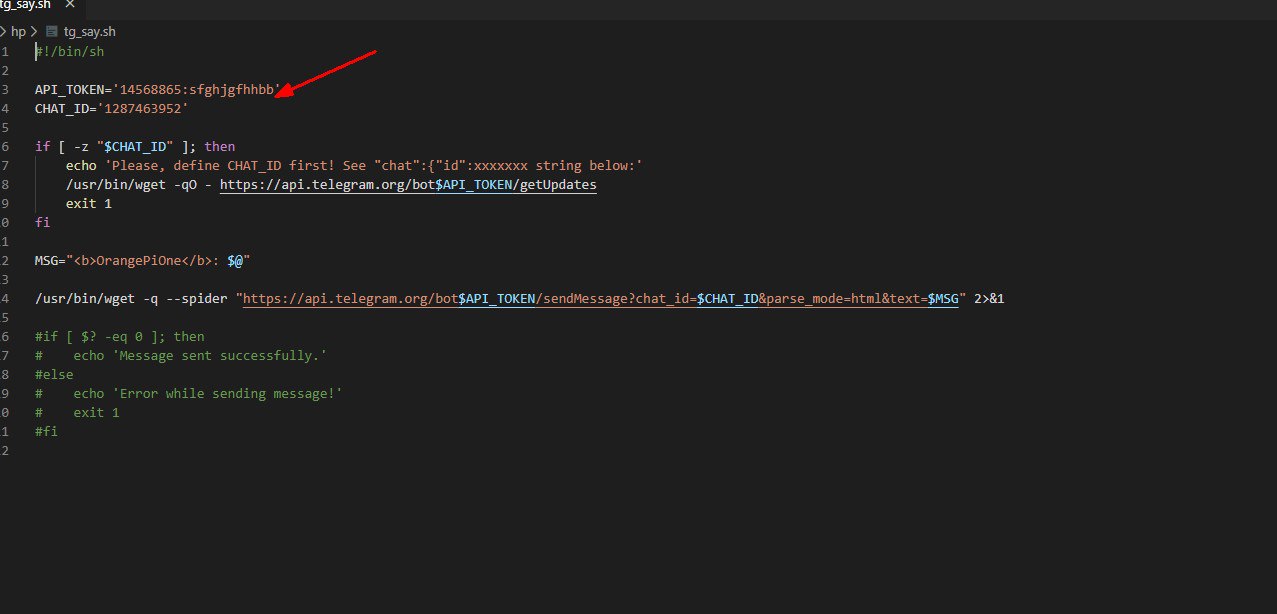1277x614 pixels.
Task: Click line number beside the MSG= line
Action: coord(5,261)
